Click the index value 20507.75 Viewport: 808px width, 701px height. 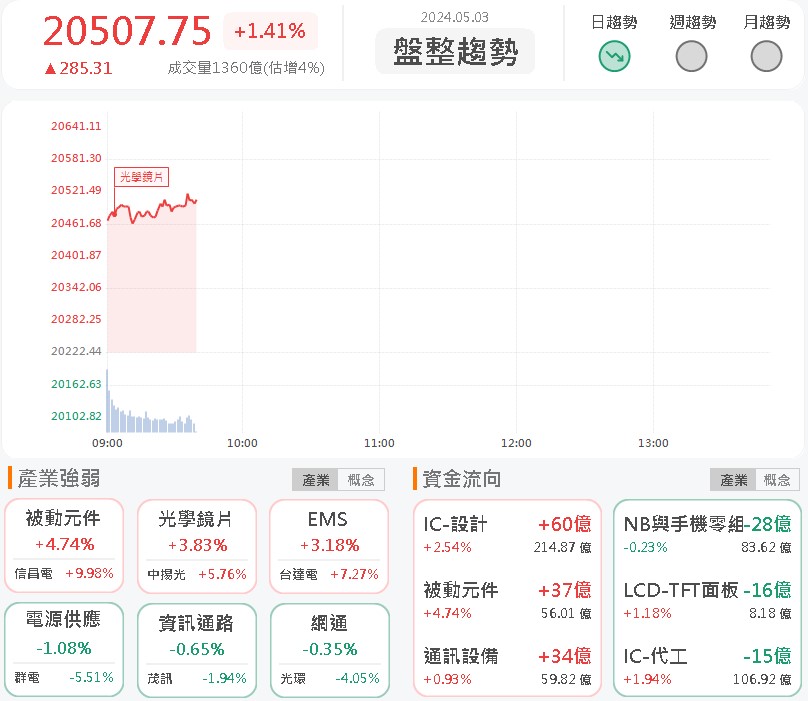[127, 31]
